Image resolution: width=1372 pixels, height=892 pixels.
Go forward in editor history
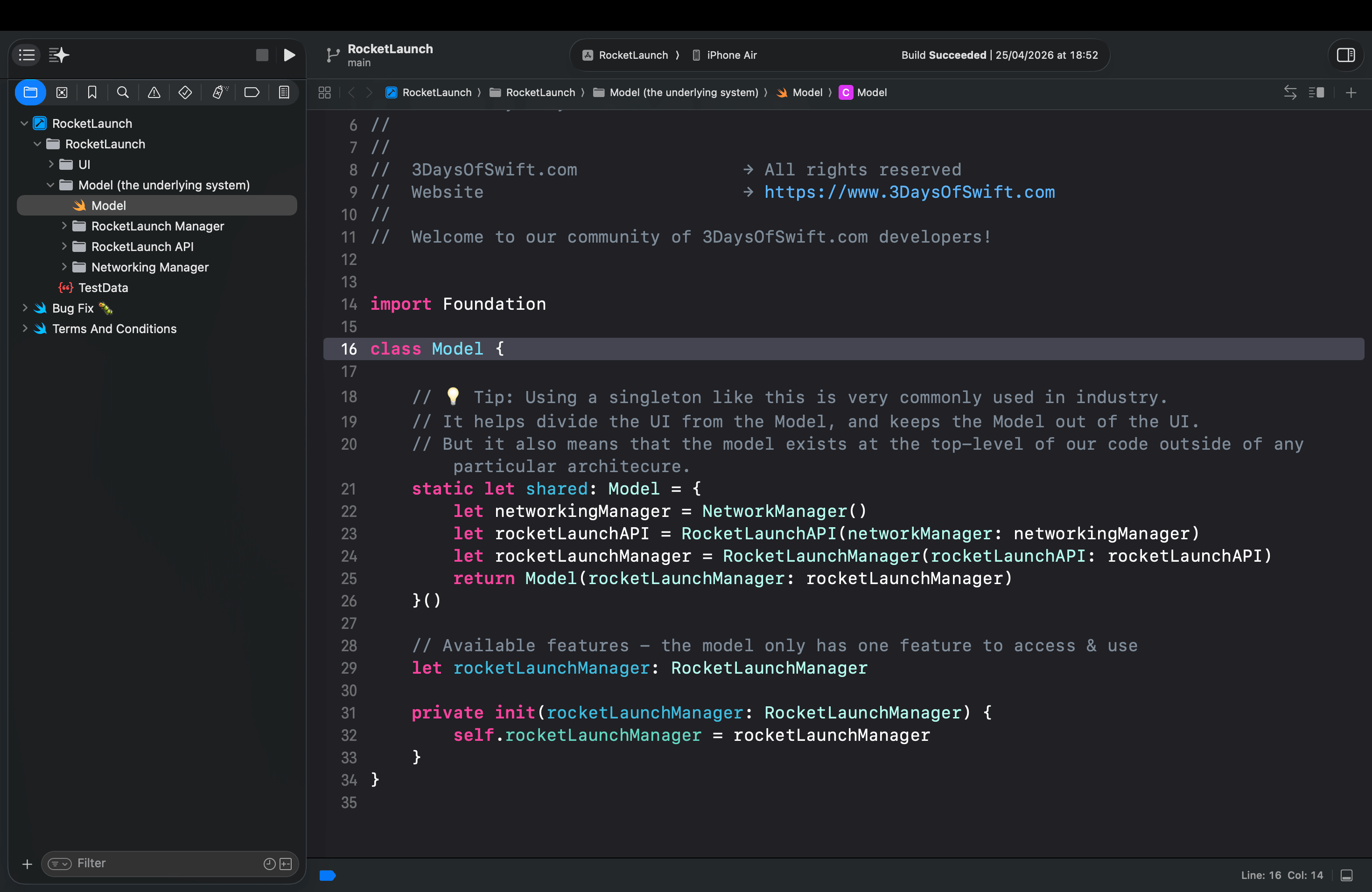point(370,92)
